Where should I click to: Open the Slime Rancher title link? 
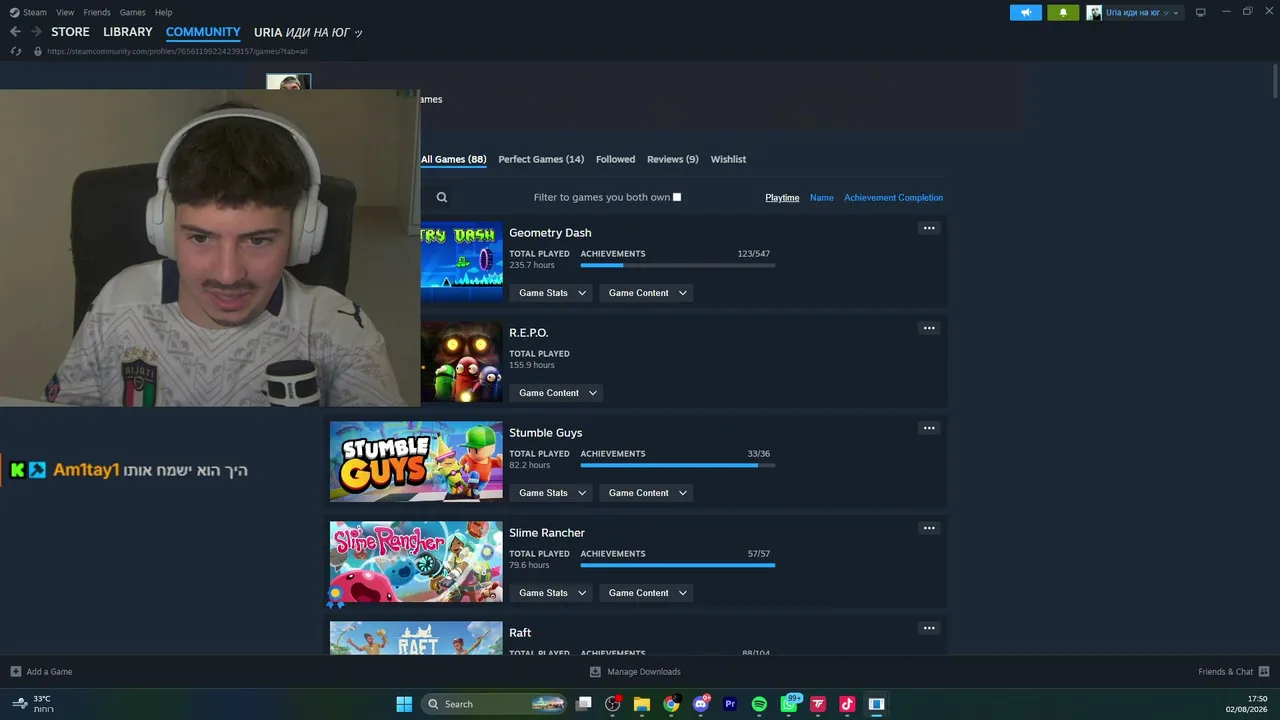[x=547, y=533]
